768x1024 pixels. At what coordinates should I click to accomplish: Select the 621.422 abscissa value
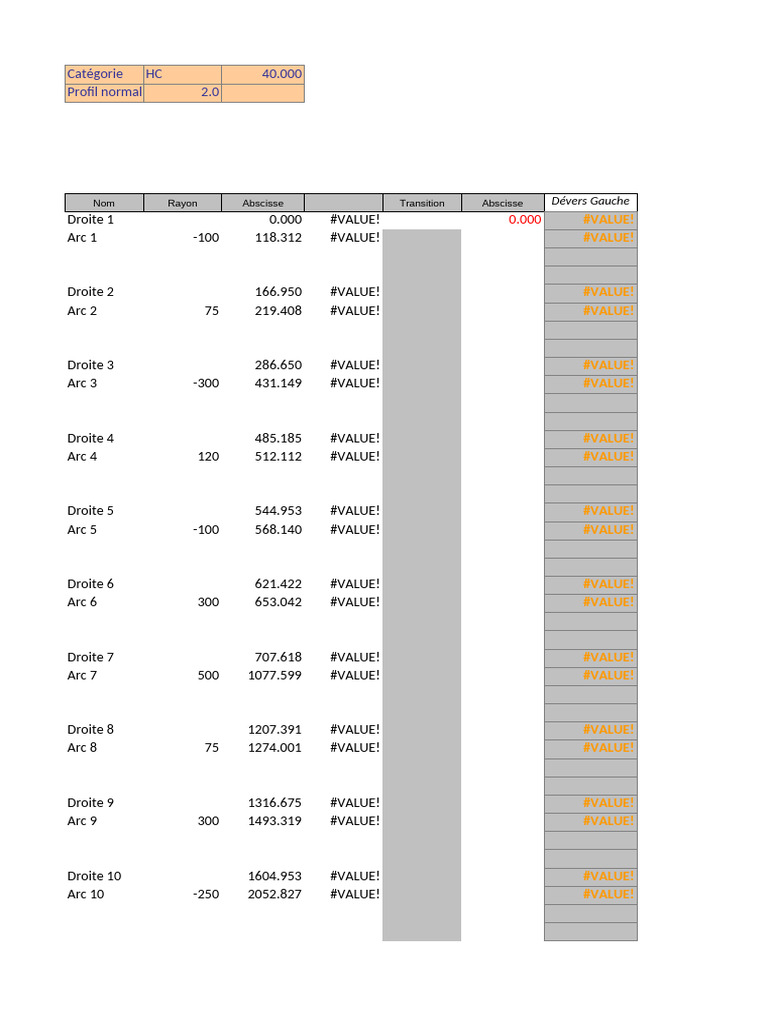pyautogui.click(x=278, y=584)
